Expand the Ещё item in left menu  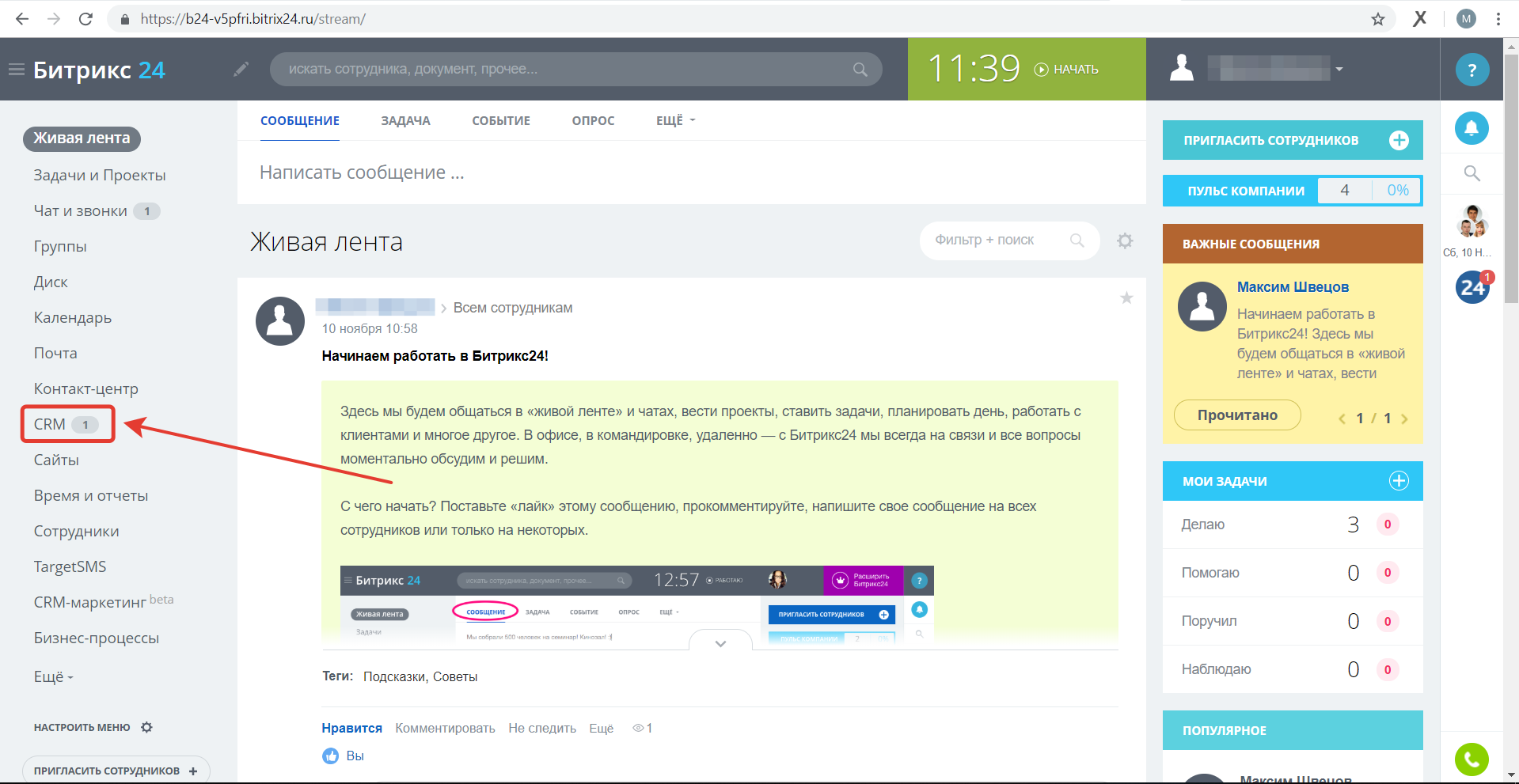[53, 677]
